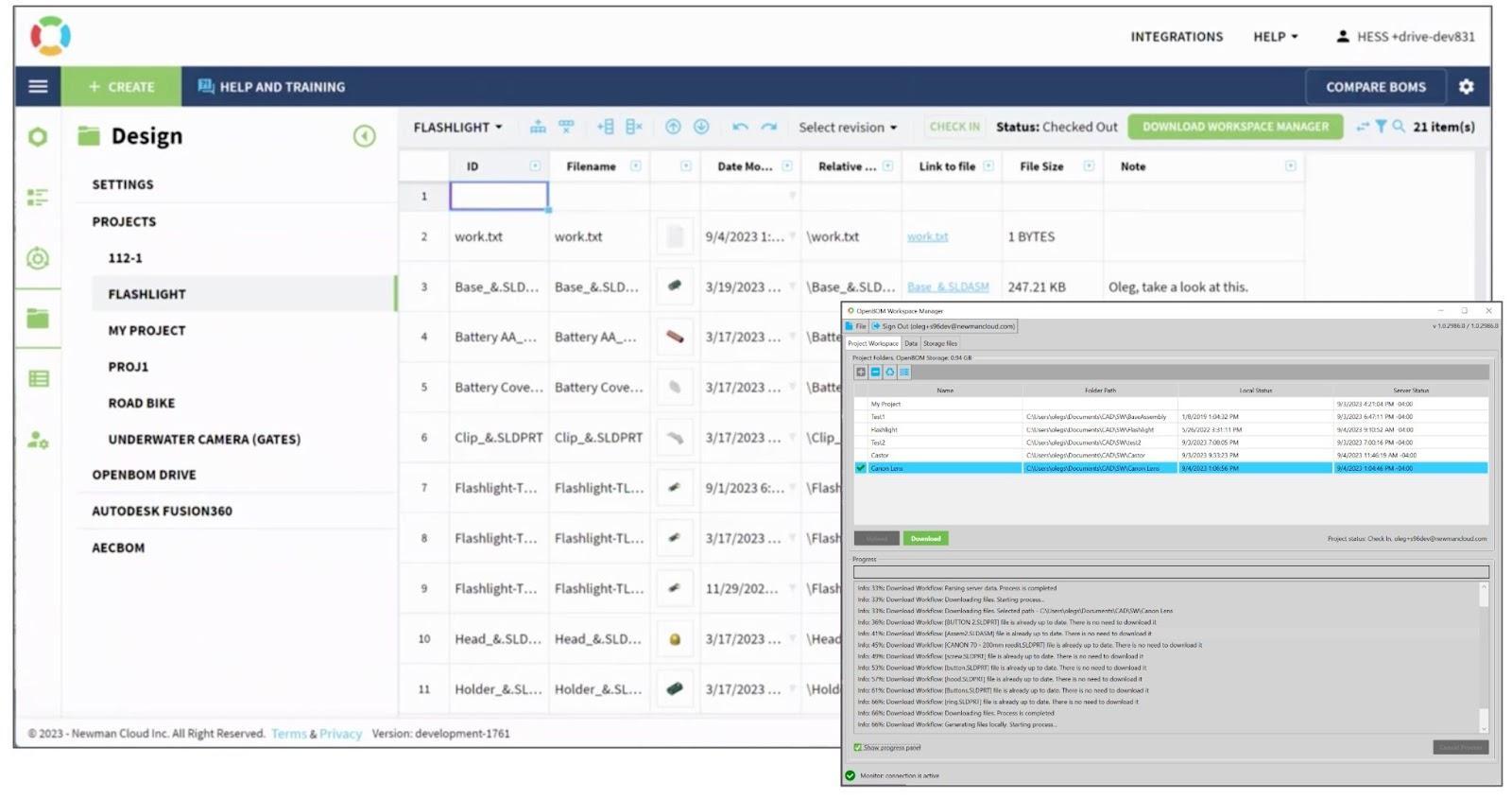Undo the last change
This screenshot has width=1512, height=799.
click(x=740, y=127)
